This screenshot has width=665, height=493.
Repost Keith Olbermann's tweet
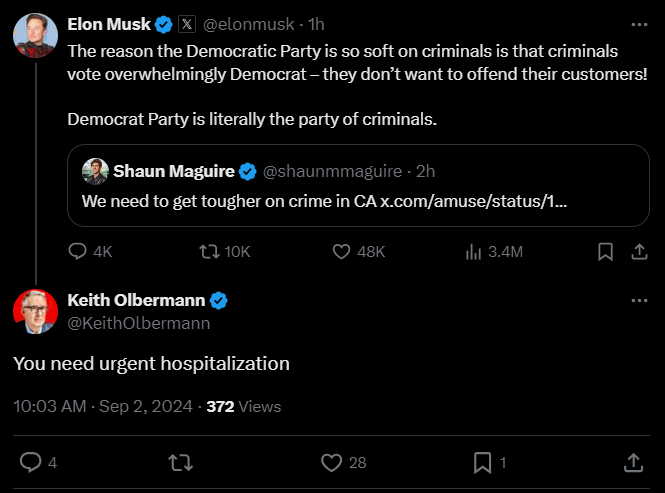[181, 462]
